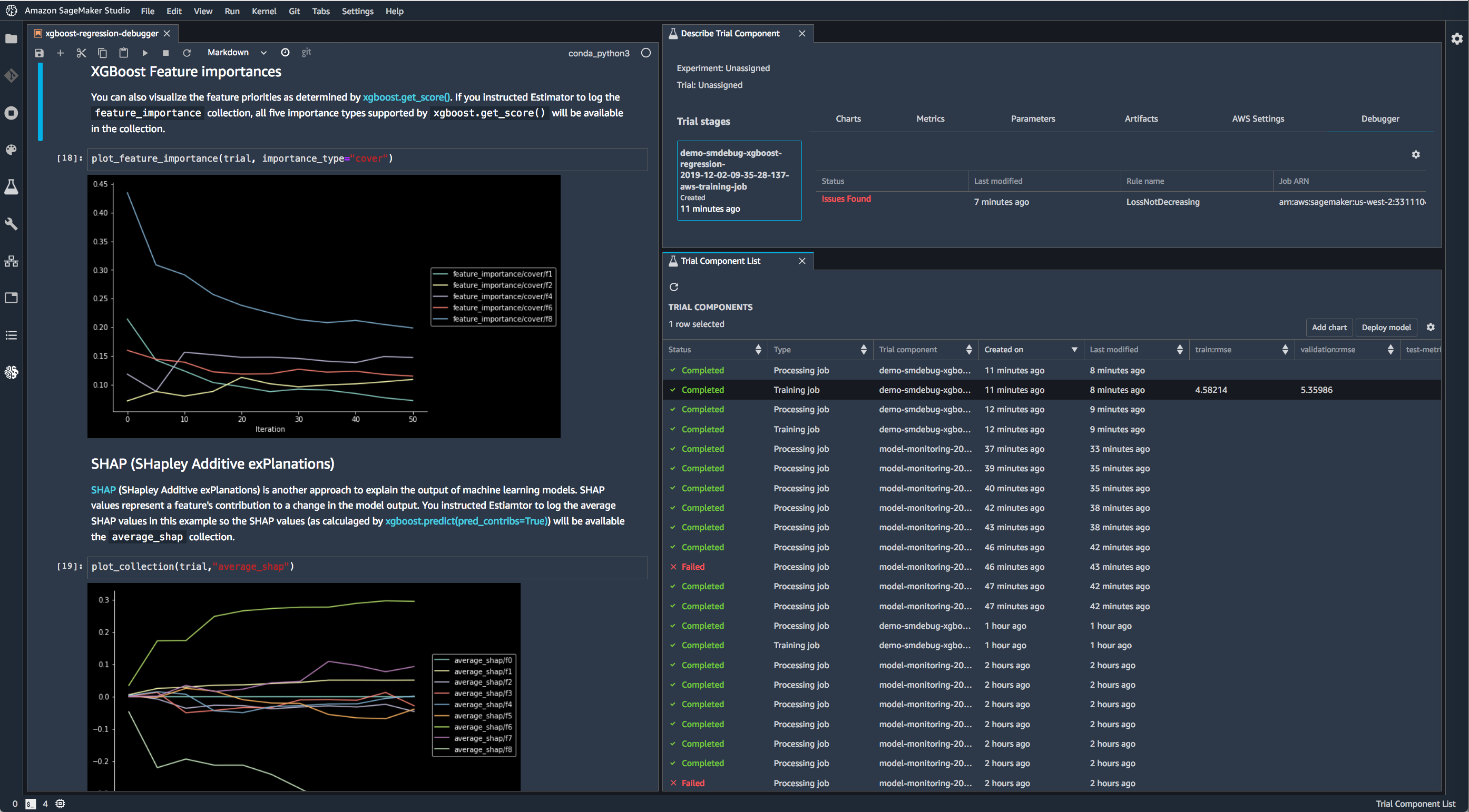Refresh the Trial Component List
This screenshot has width=1469, height=812.
click(x=673, y=286)
